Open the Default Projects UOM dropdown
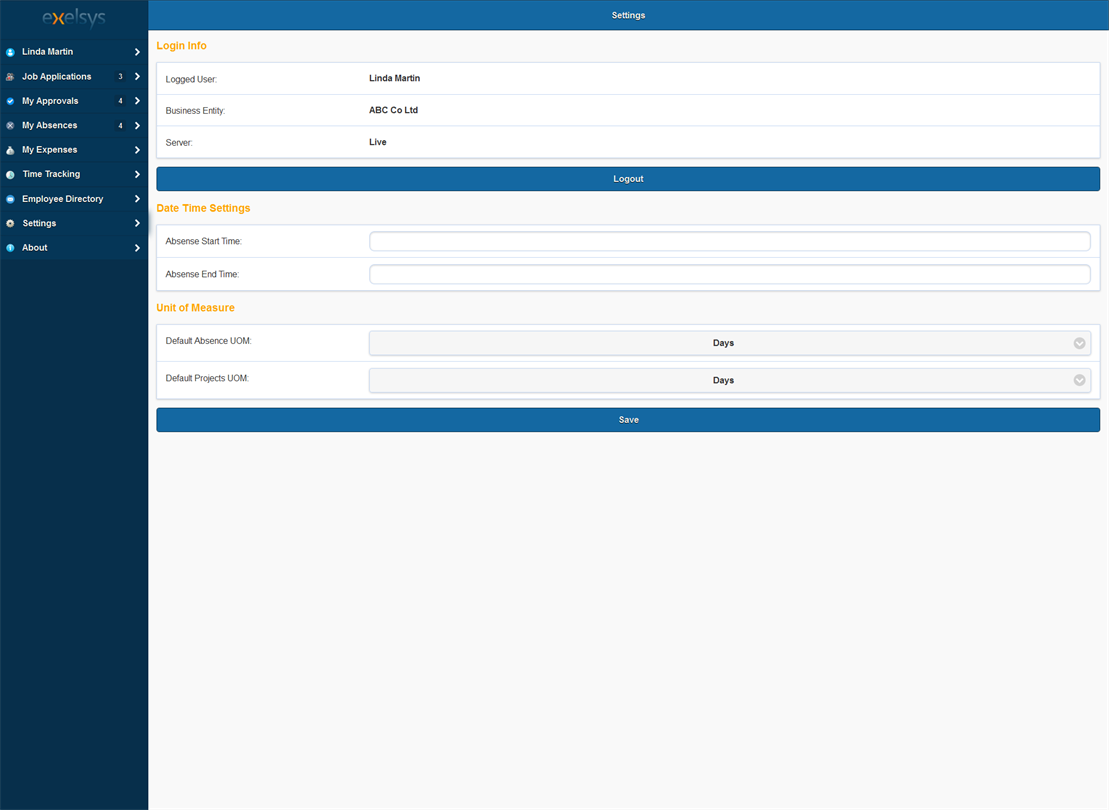 tap(729, 381)
